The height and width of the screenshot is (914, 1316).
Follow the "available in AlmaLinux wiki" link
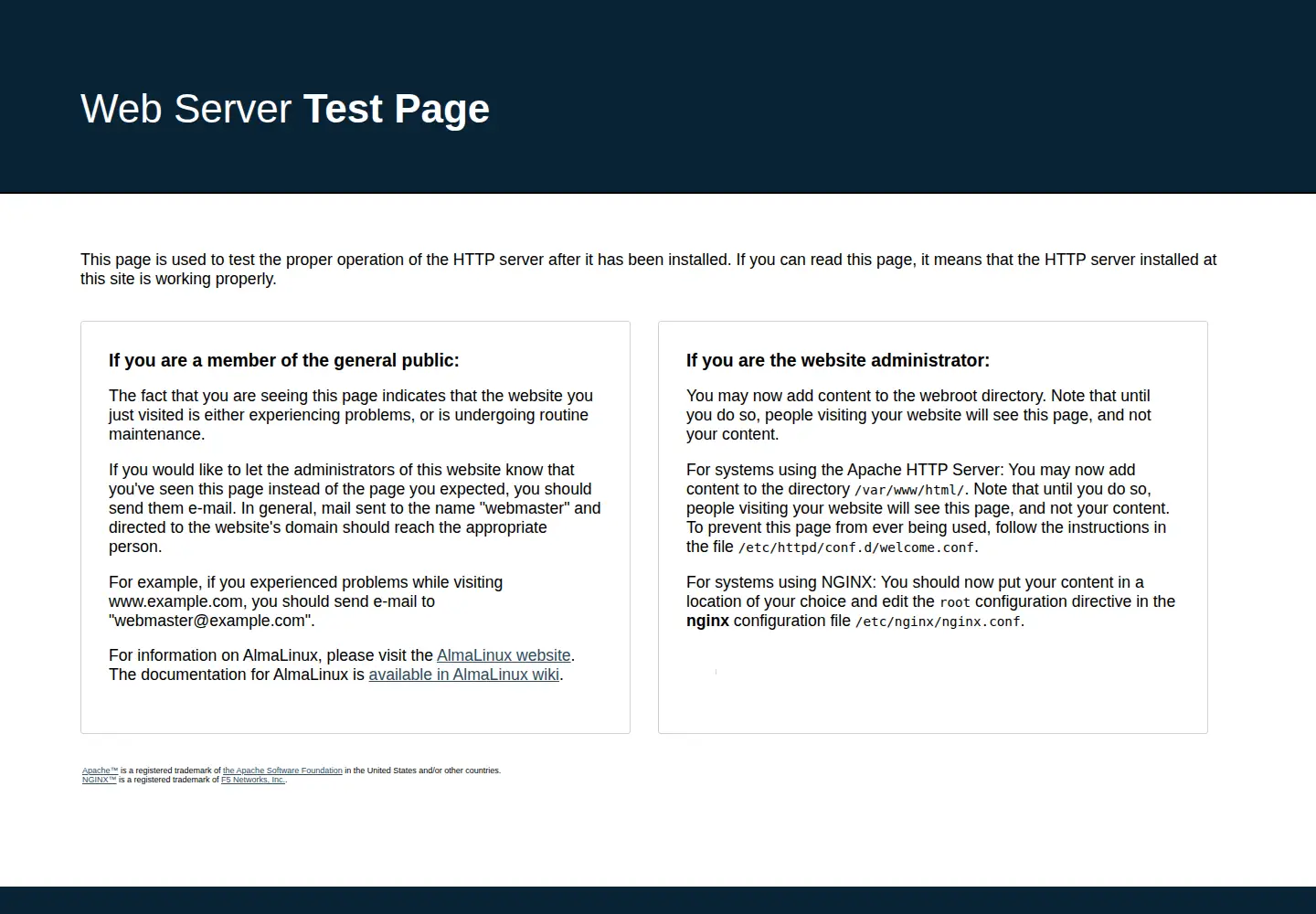coord(464,675)
